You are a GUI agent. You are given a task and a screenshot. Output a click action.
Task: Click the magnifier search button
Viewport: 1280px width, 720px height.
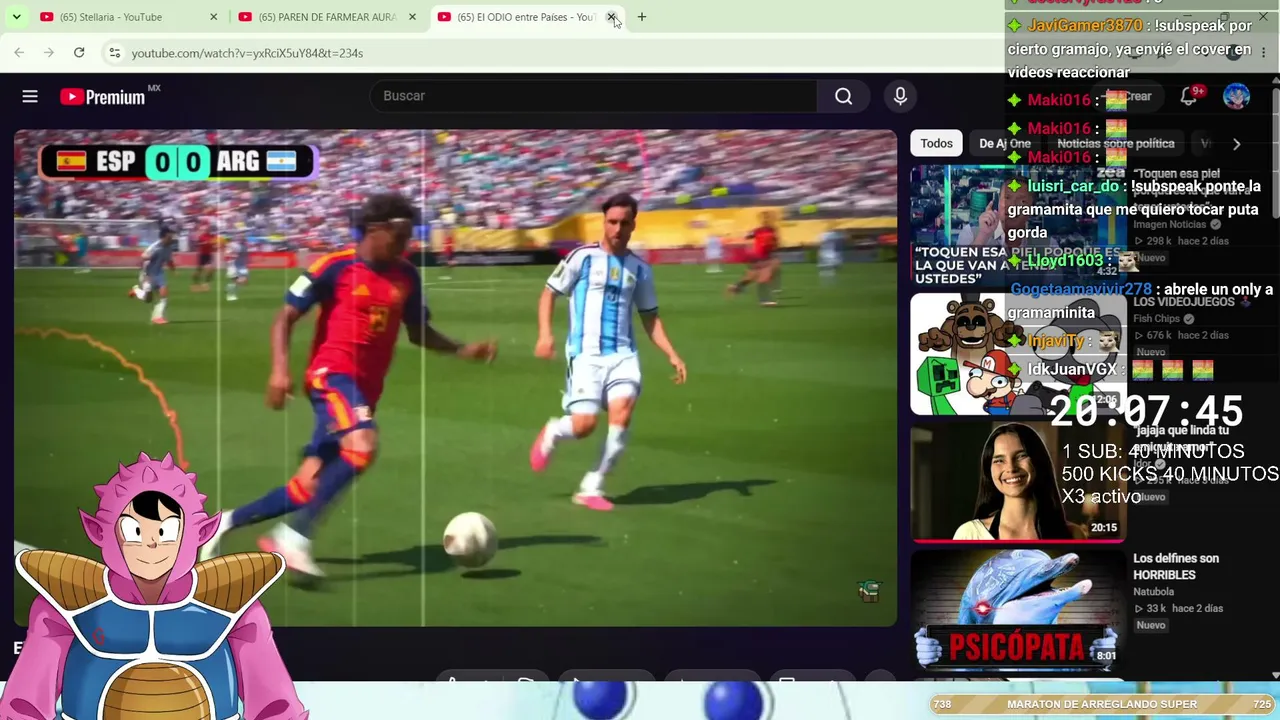click(x=844, y=96)
